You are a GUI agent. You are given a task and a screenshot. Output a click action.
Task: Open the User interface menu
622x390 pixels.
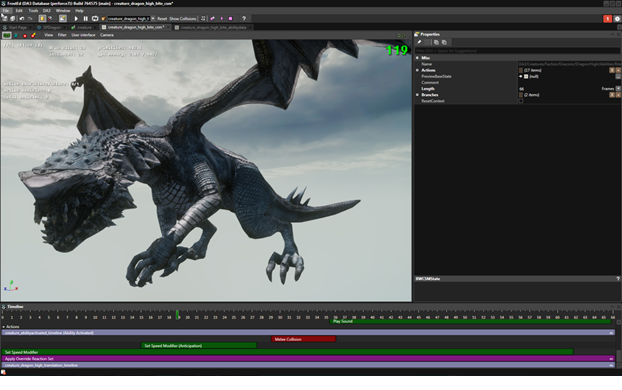83,35
